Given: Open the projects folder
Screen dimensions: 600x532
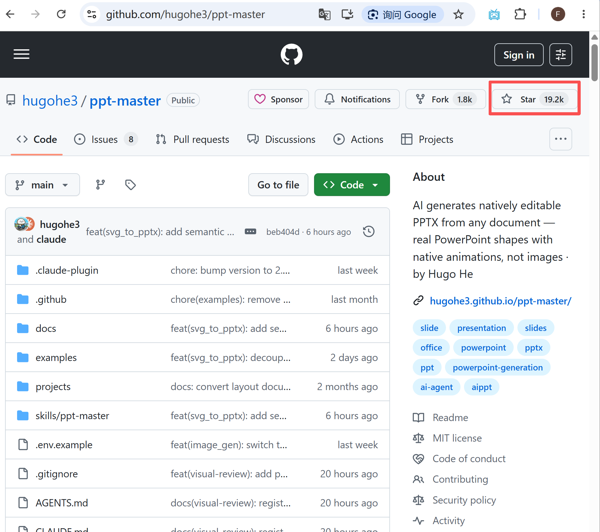Looking at the screenshot, I should coord(53,387).
